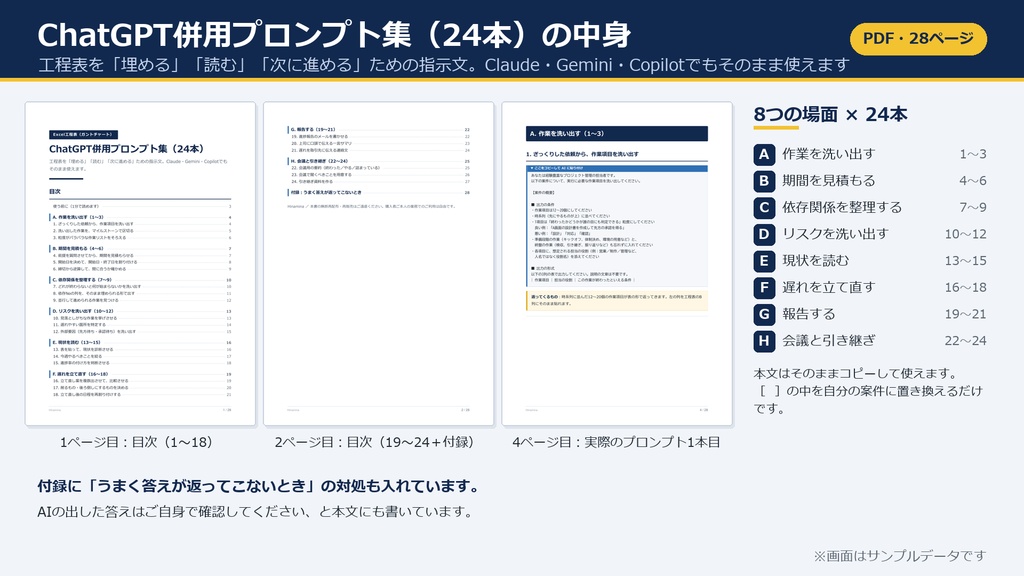The width and height of the screenshot is (1024, 576).
Task: Select the text 遅れを立て直す
Action: click(829, 287)
